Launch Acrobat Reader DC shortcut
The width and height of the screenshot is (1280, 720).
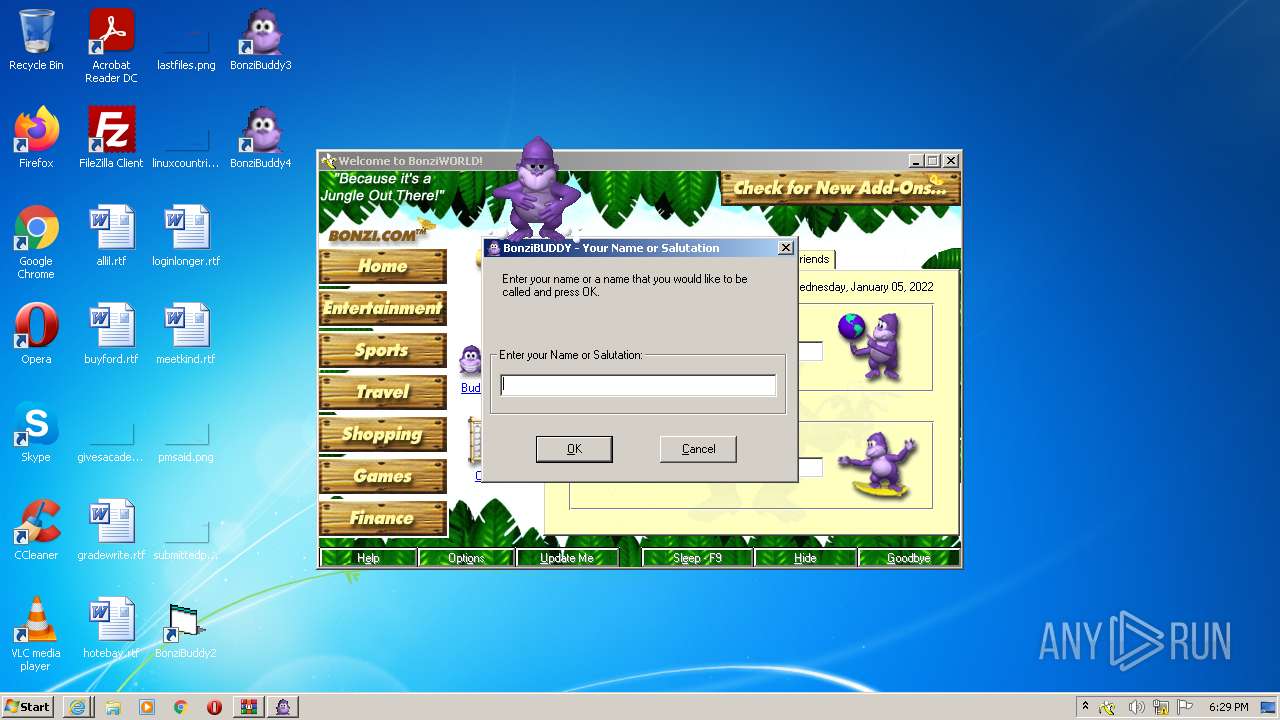[x=111, y=45]
